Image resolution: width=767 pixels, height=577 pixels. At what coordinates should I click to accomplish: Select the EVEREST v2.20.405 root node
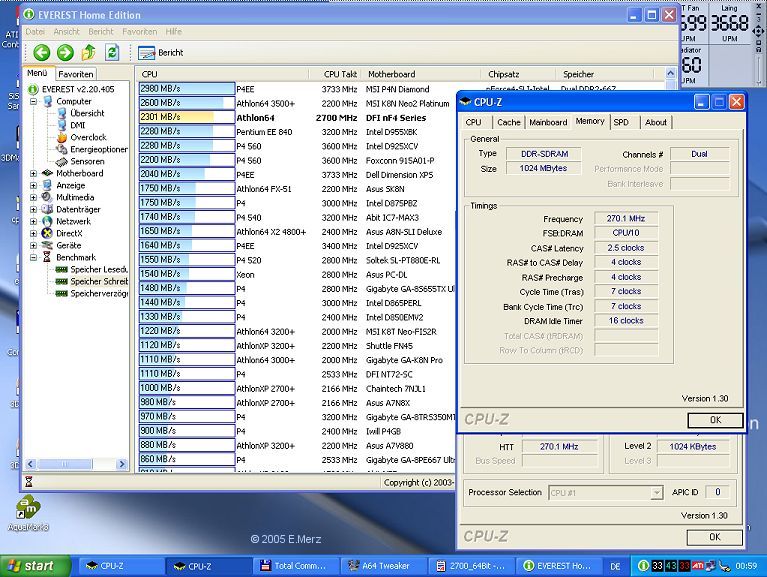pyautogui.click(x=78, y=89)
